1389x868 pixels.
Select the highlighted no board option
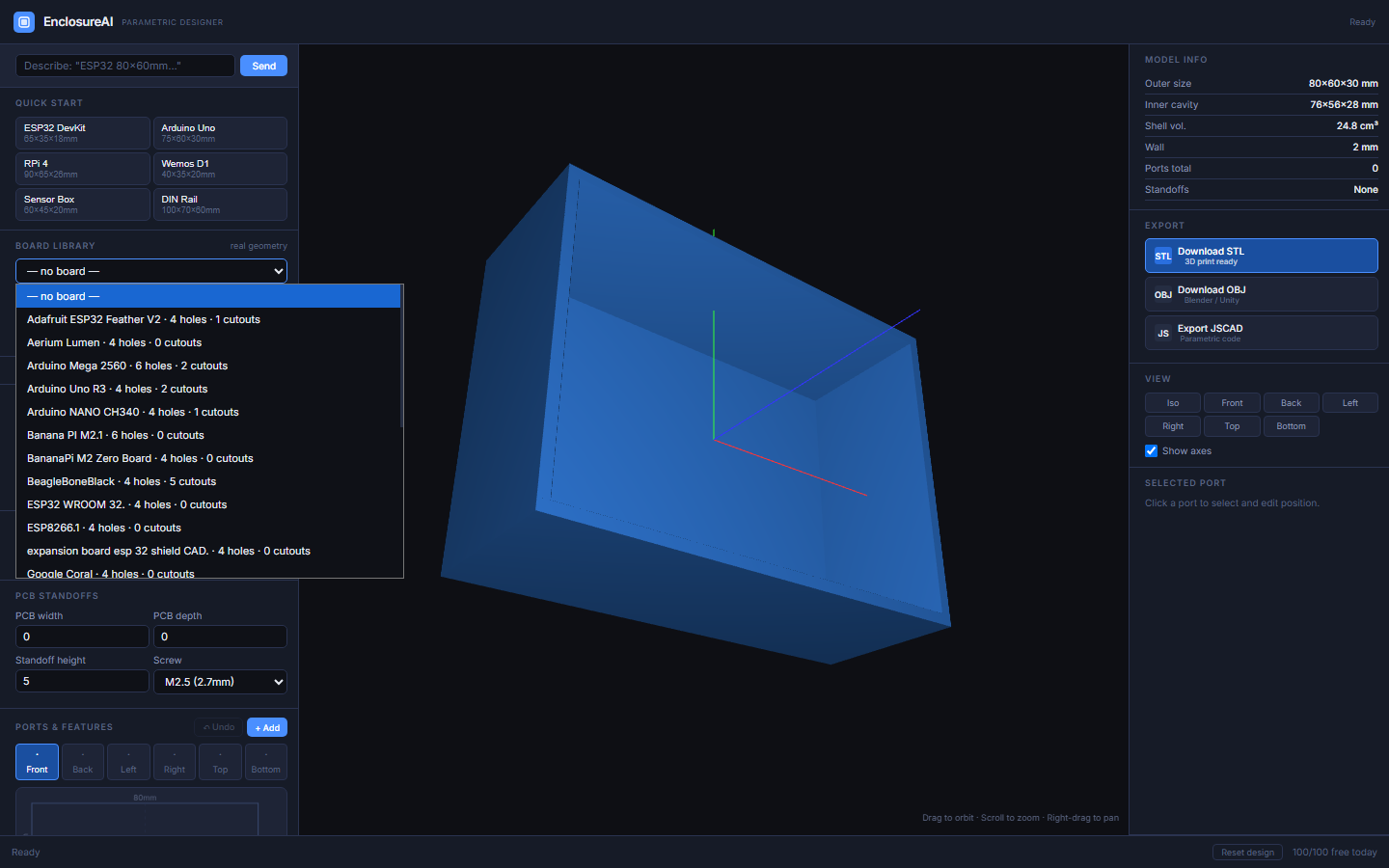point(208,296)
